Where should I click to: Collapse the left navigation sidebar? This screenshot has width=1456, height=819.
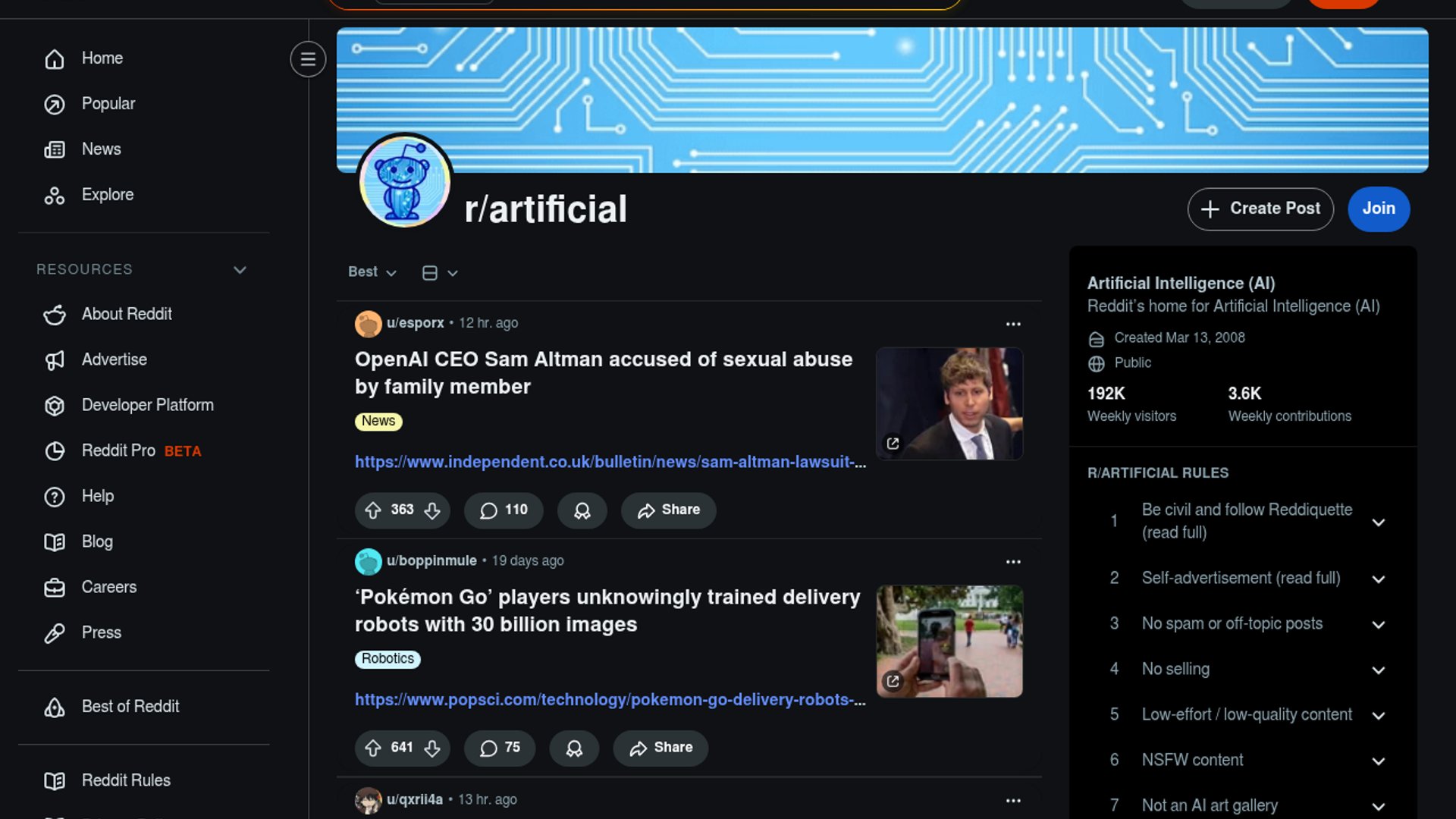308,59
